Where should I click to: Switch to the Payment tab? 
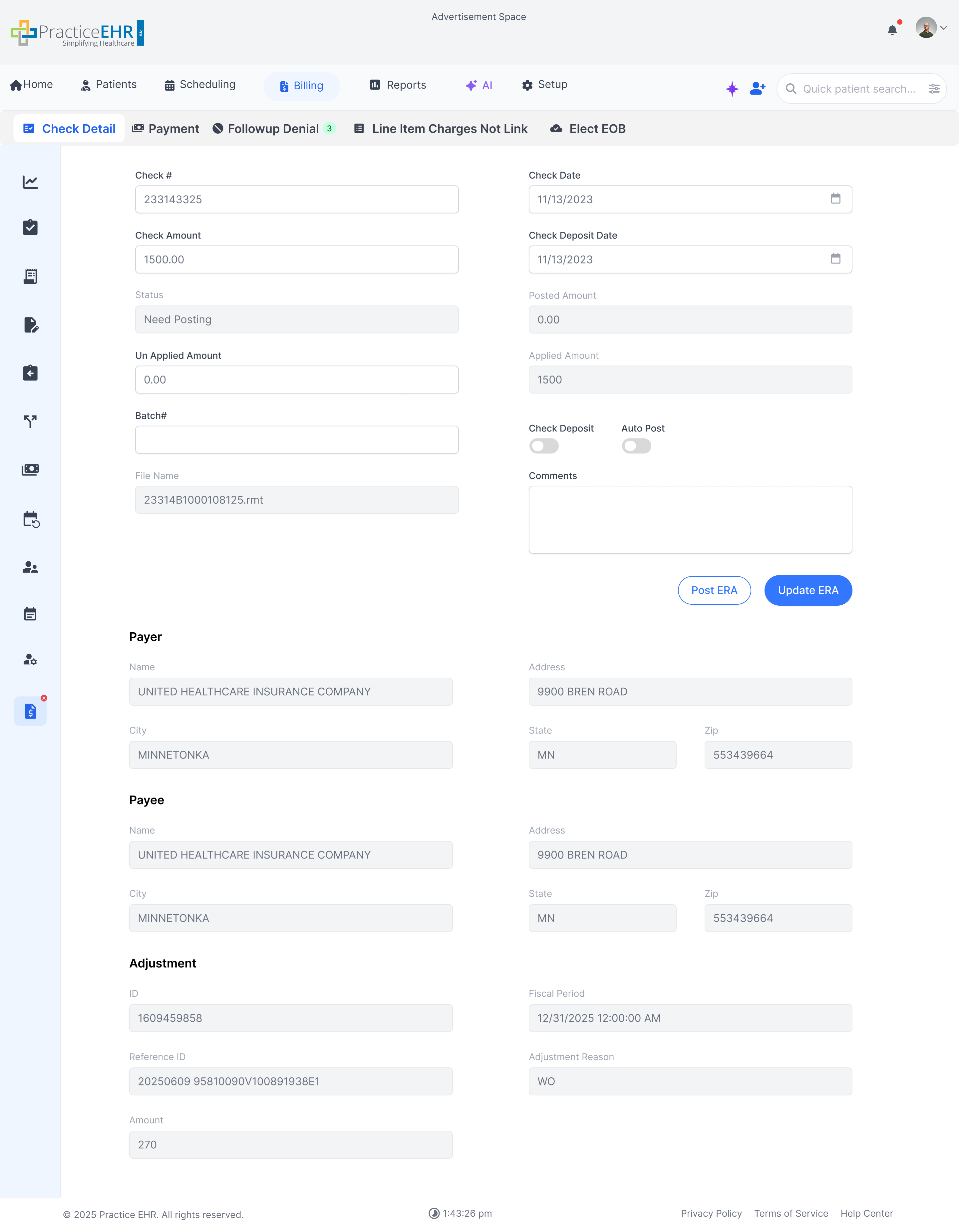click(165, 129)
